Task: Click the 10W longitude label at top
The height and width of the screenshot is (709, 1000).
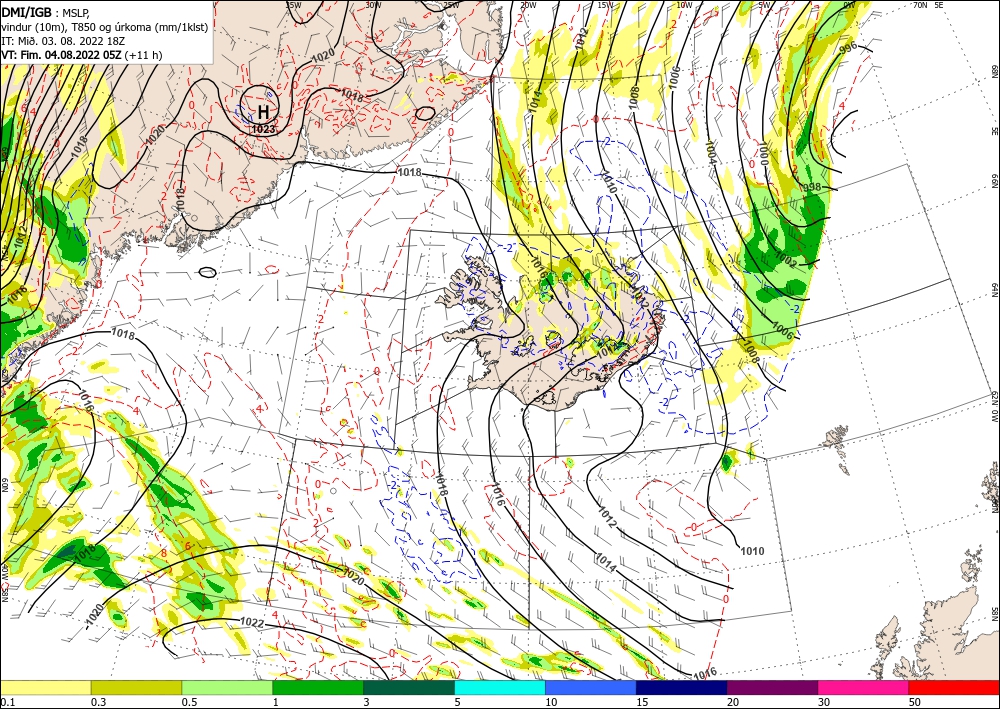Action: (x=684, y=5)
